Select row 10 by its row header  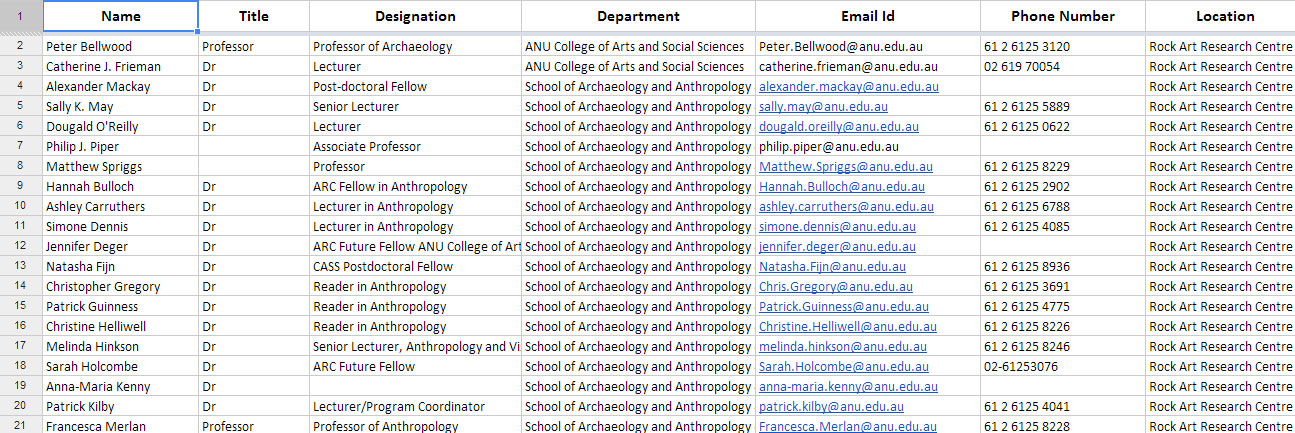coord(20,206)
